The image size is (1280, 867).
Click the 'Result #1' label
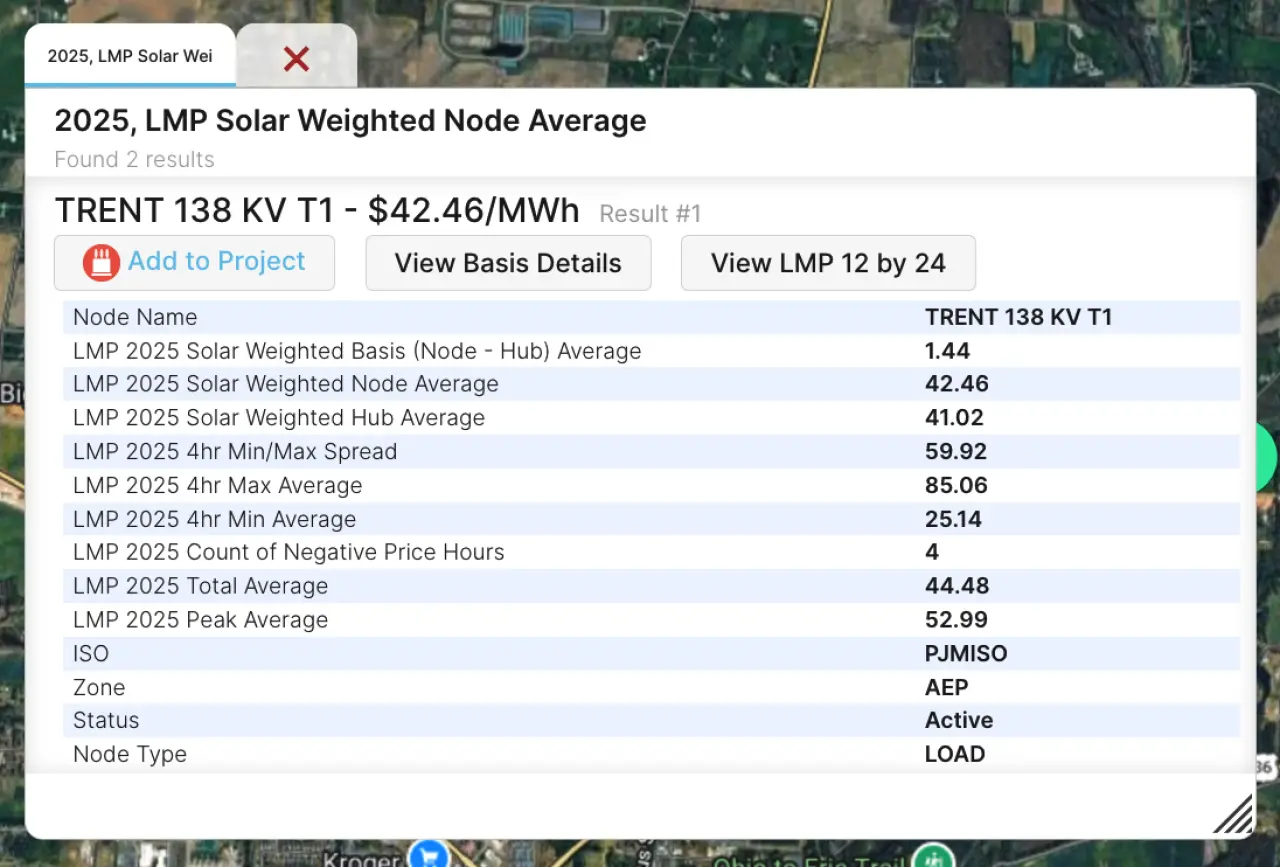point(650,214)
